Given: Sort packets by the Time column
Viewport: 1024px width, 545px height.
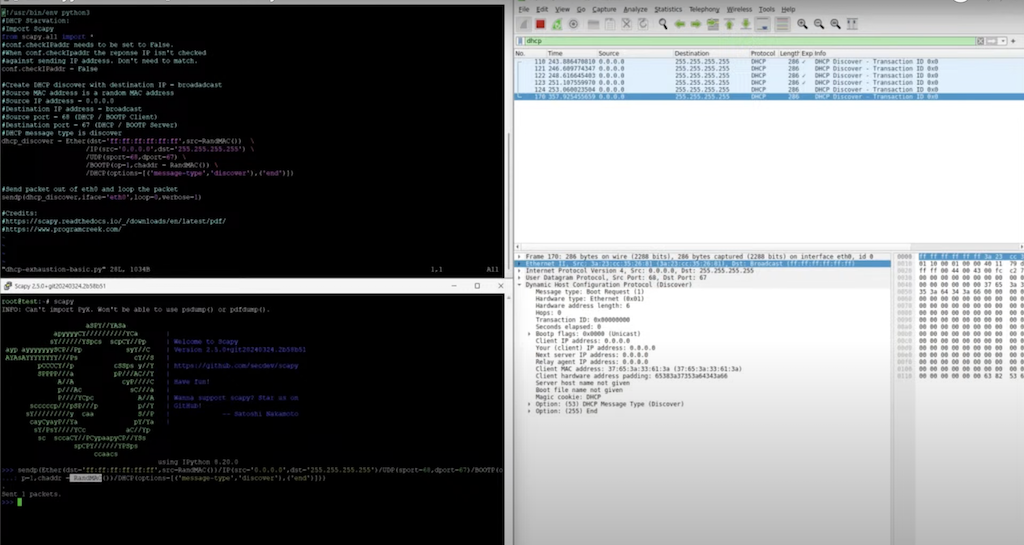Looking at the screenshot, I should coord(555,53).
